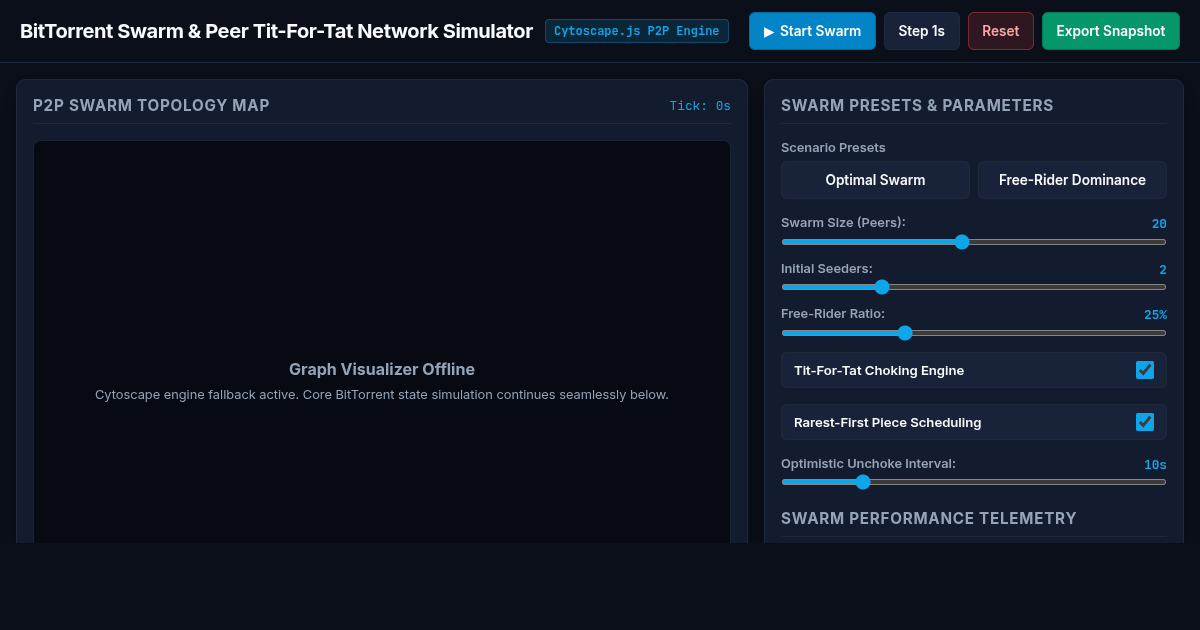Click the Cytoscape.js P2P Engine badge
Screen dimensions: 1200x630
coord(637,31)
